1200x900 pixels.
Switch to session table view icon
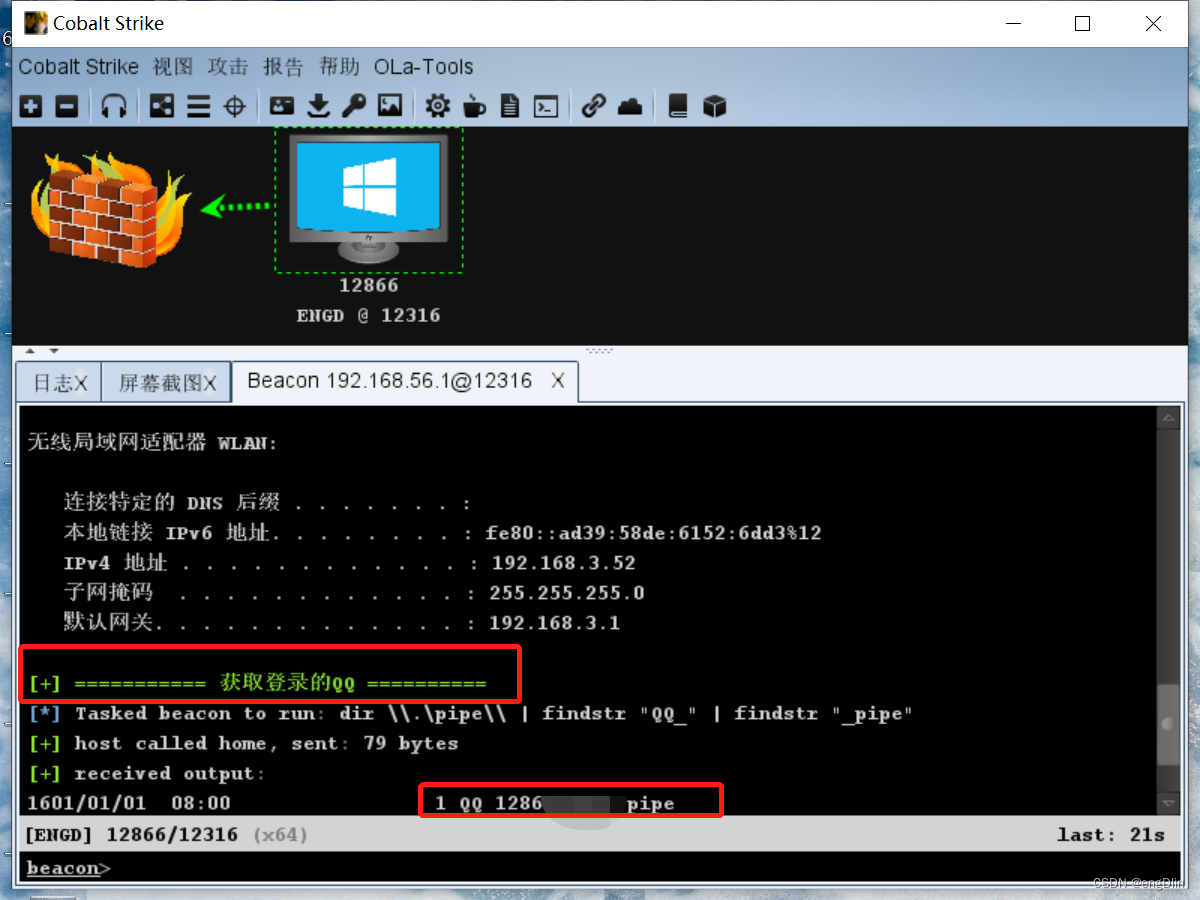(199, 106)
